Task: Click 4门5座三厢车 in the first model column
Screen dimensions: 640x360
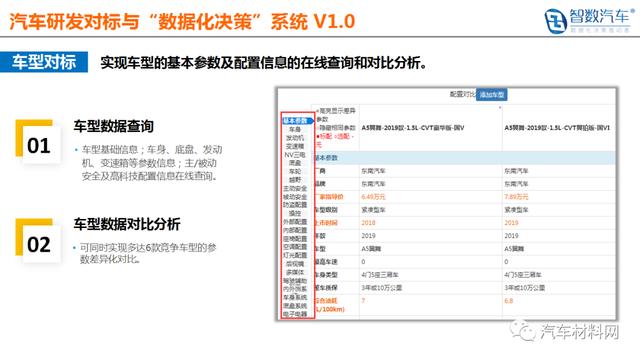Action: 380,275
